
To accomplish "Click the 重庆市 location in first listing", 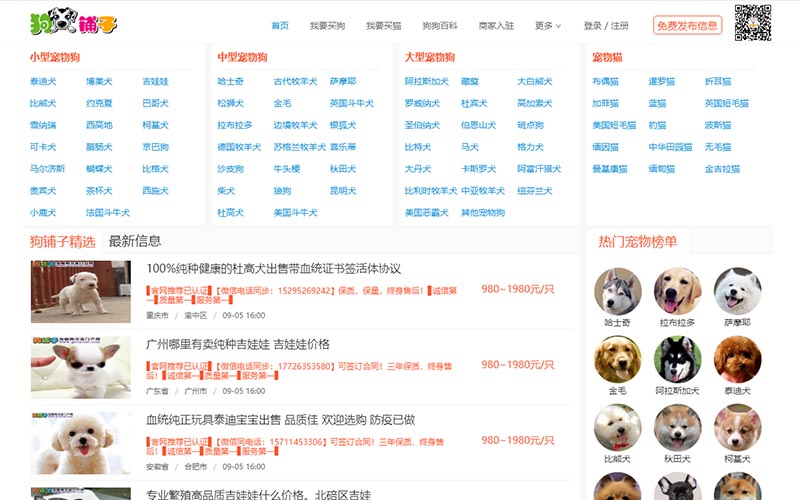I will point(157,315).
